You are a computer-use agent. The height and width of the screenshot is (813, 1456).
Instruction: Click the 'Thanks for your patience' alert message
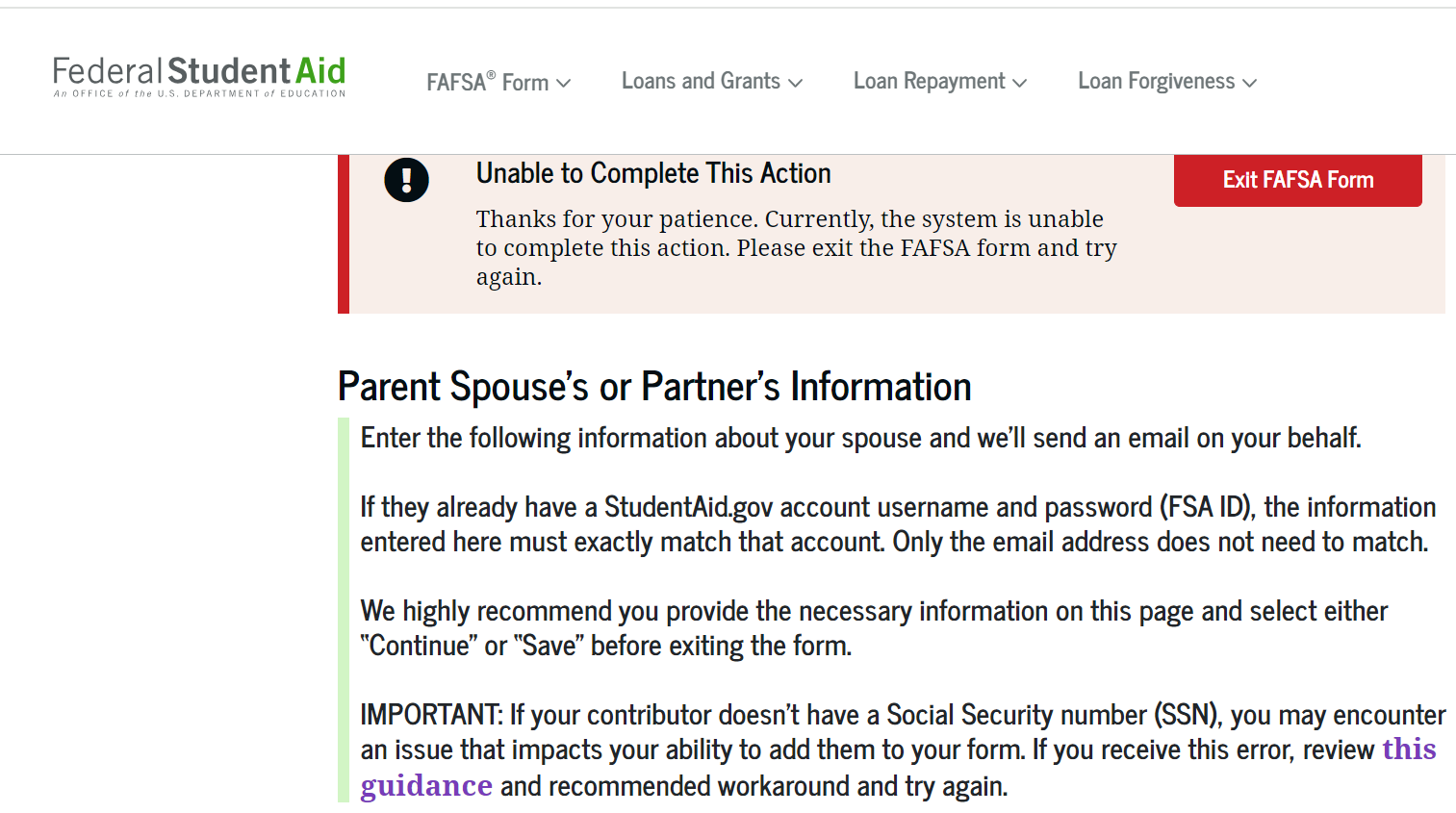(796, 248)
